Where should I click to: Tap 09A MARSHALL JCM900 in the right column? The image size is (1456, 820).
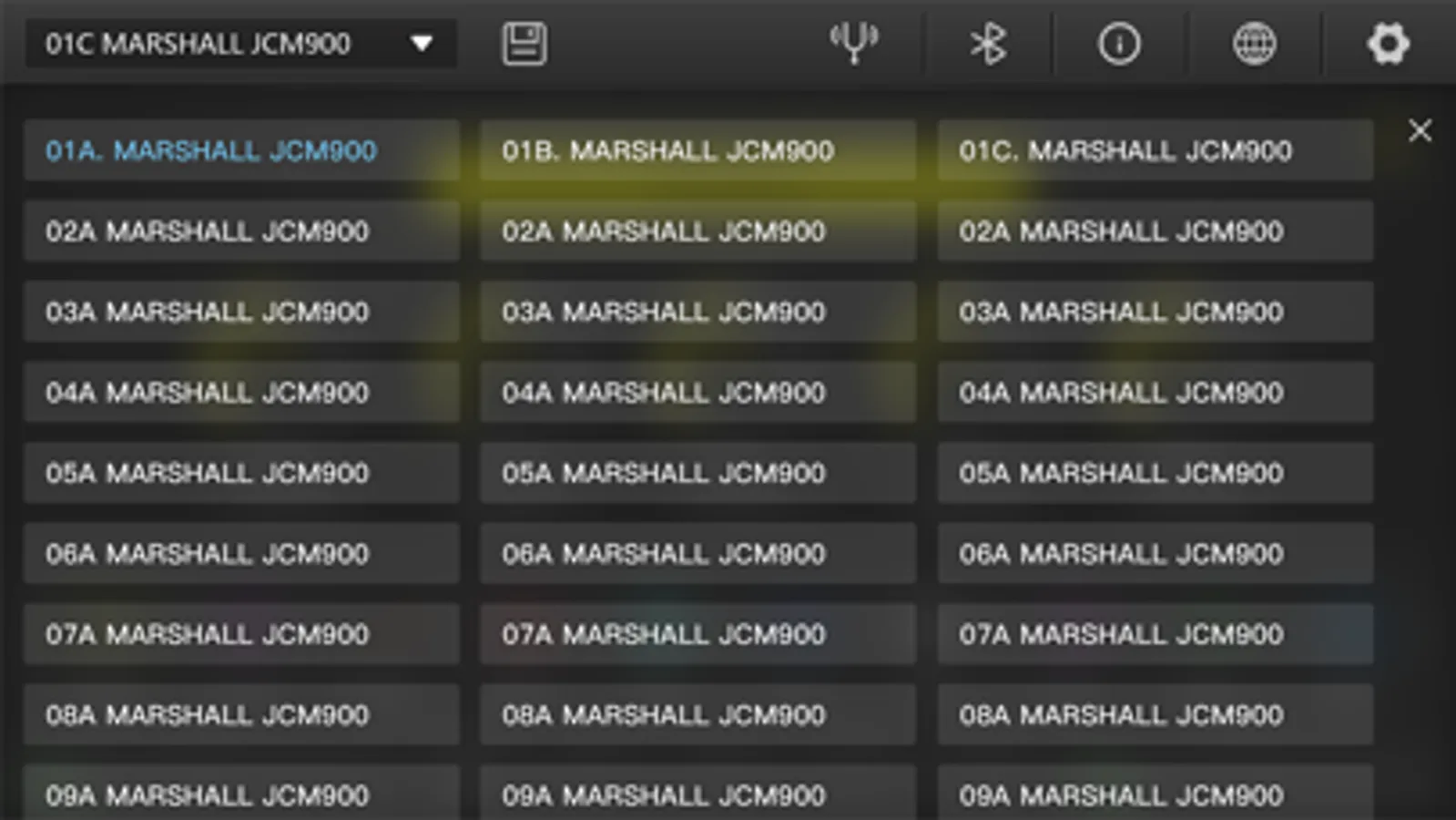coord(1156,793)
